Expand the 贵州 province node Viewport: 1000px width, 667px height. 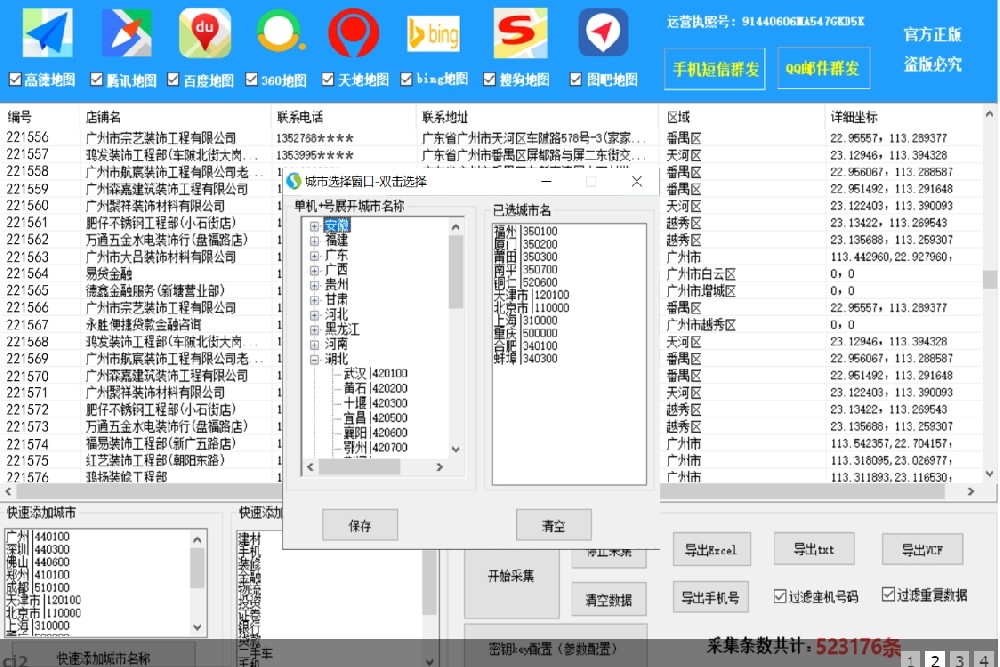[314, 285]
